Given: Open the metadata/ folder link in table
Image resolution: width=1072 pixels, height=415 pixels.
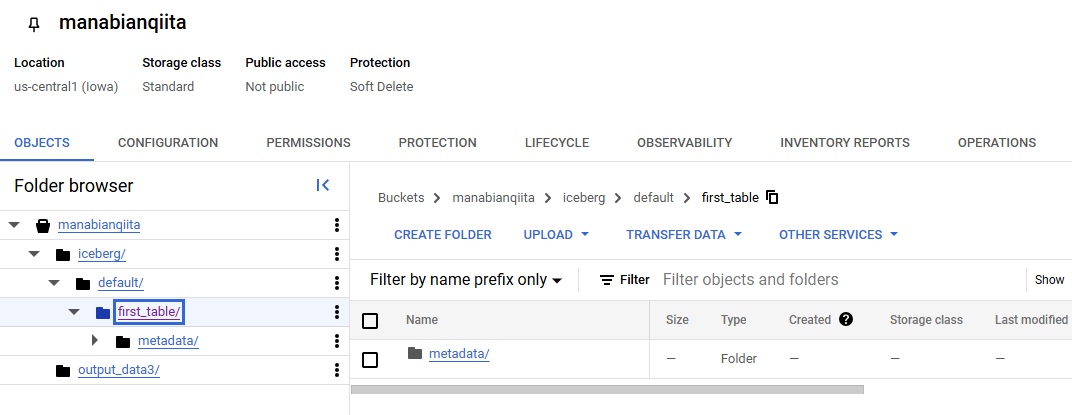Looking at the screenshot, I should 458,354.
